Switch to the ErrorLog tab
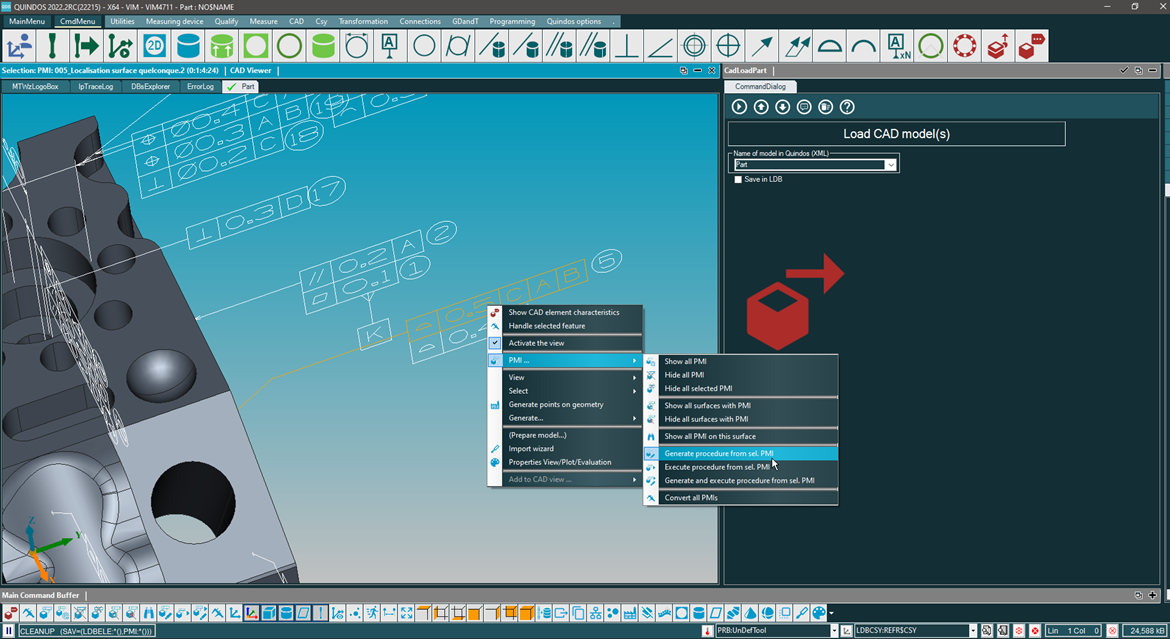This screenshot has width=1170, height=639. pyautogui.click(x=199, y=86)
